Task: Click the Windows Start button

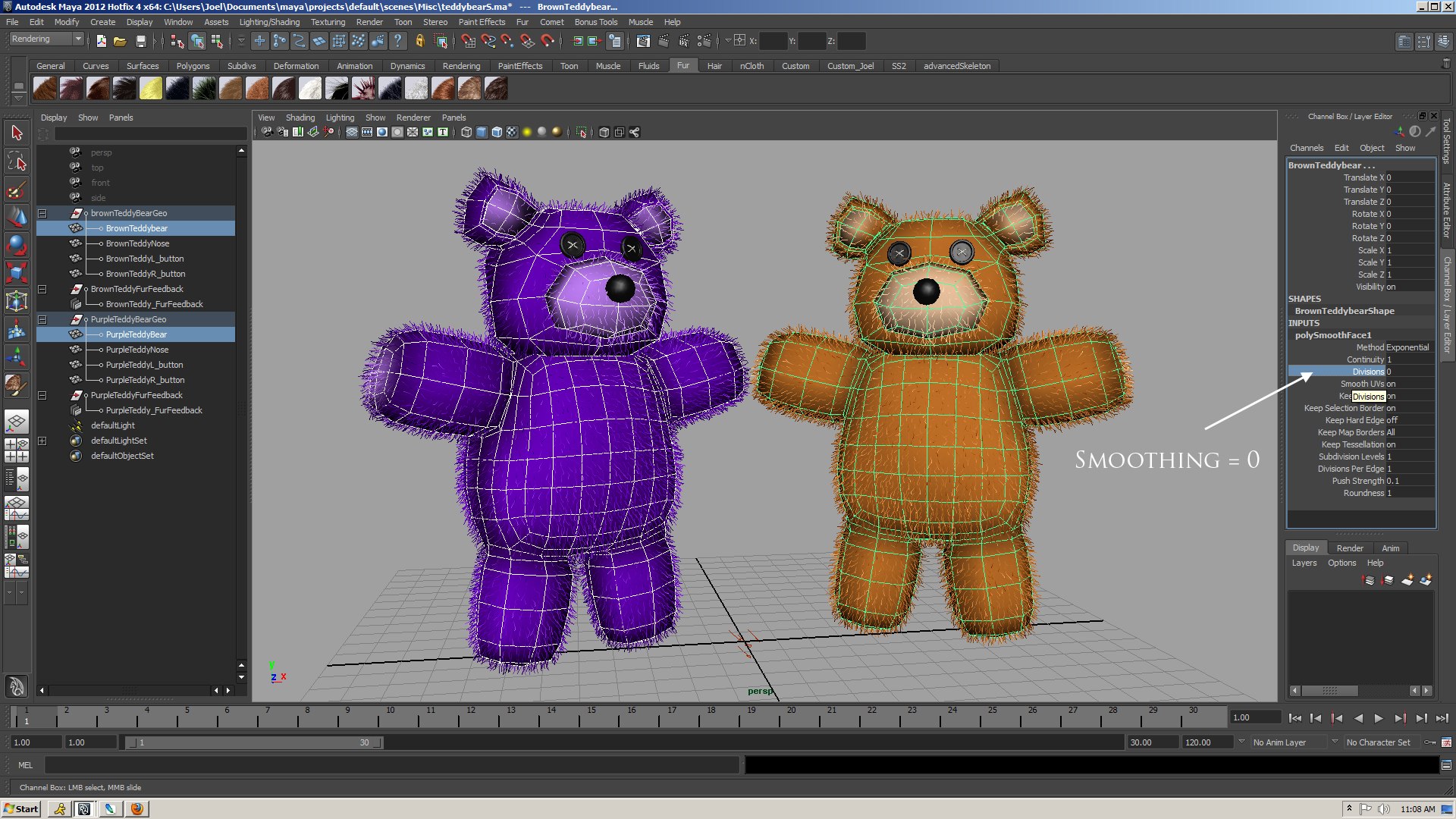Action: tap(21, 808)
